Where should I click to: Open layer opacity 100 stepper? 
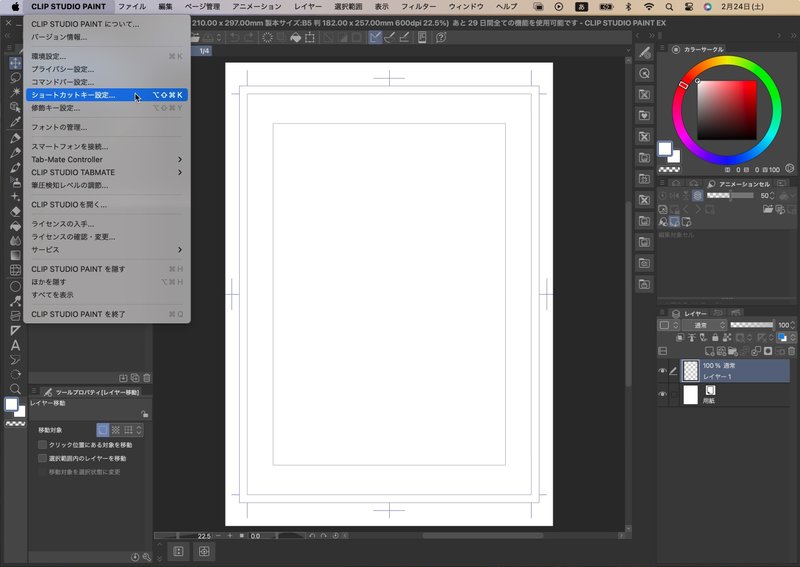[x=792, y=325]
